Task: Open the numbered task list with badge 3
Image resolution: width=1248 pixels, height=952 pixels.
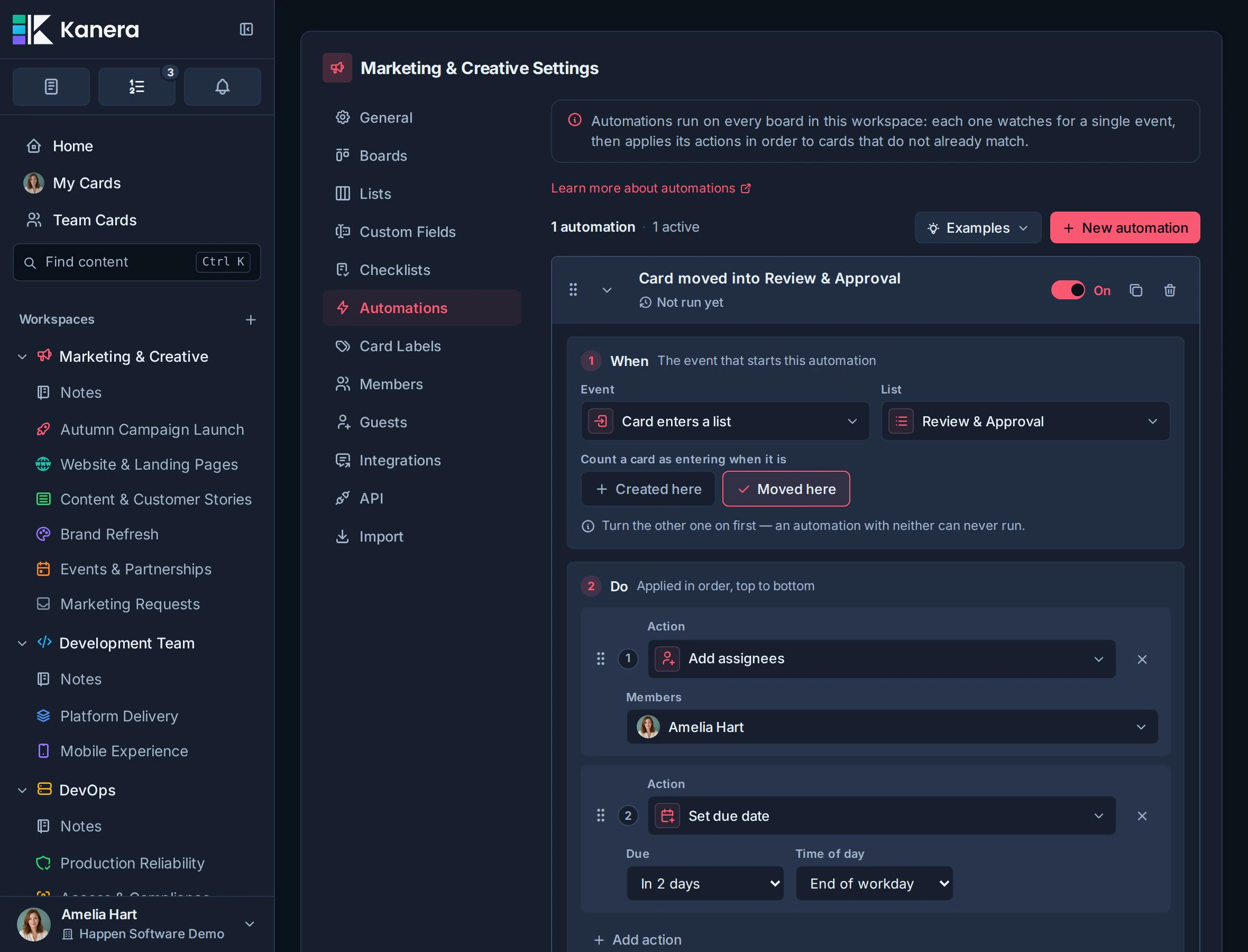Action: 136,87
